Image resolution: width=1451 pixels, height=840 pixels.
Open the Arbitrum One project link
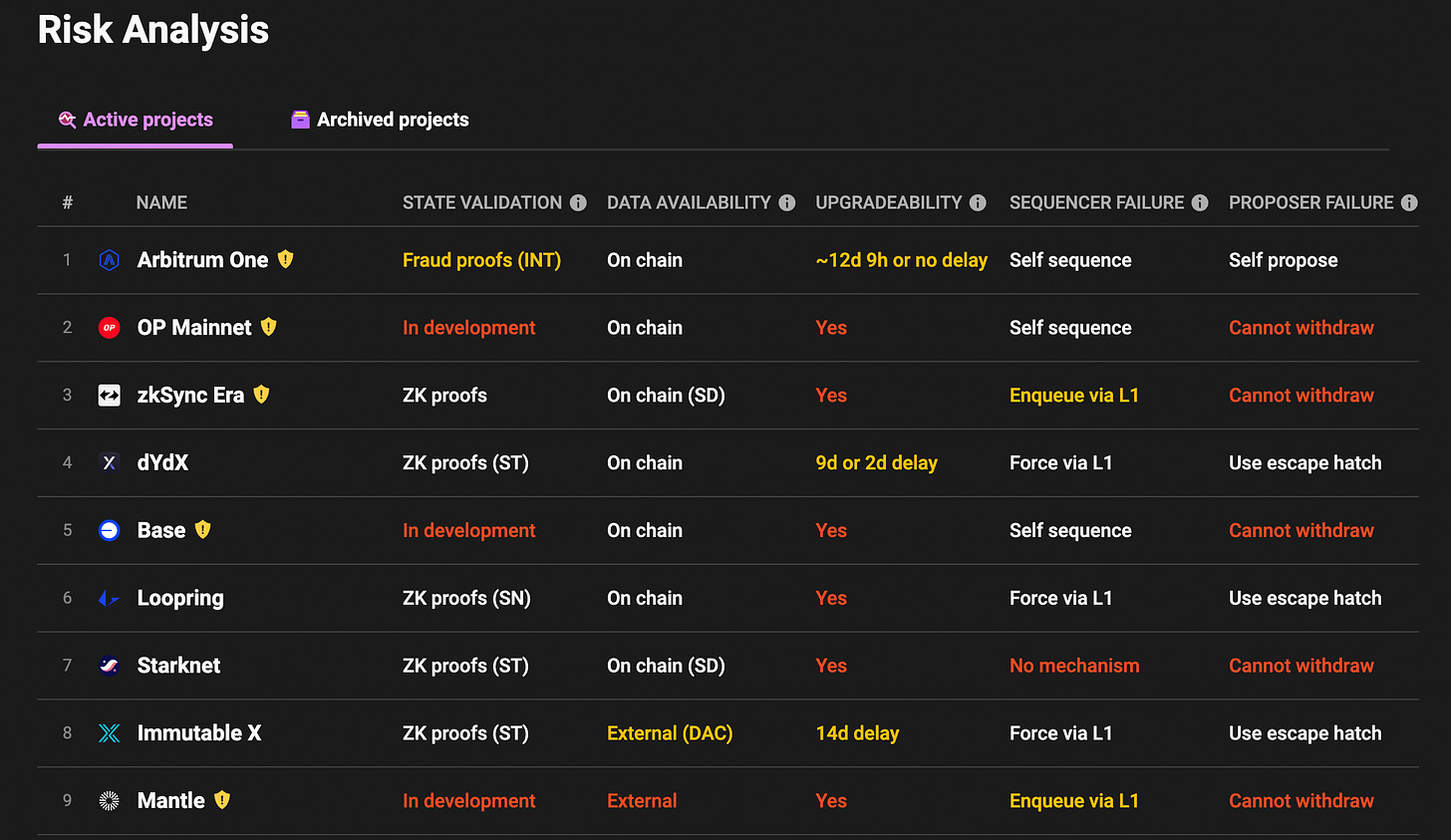click(202, 260)
